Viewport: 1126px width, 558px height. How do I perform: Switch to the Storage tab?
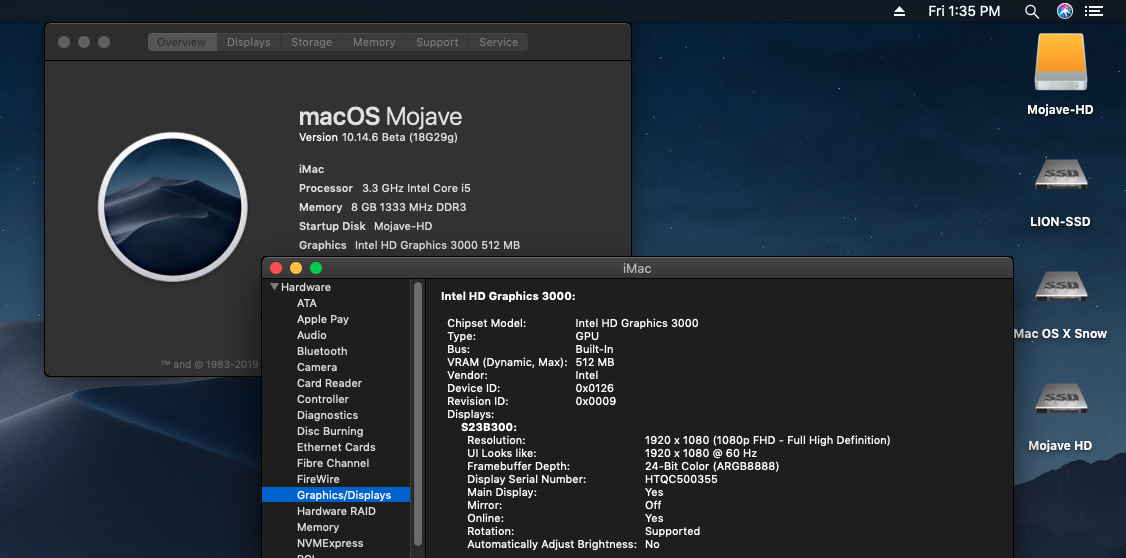[312, 42]
